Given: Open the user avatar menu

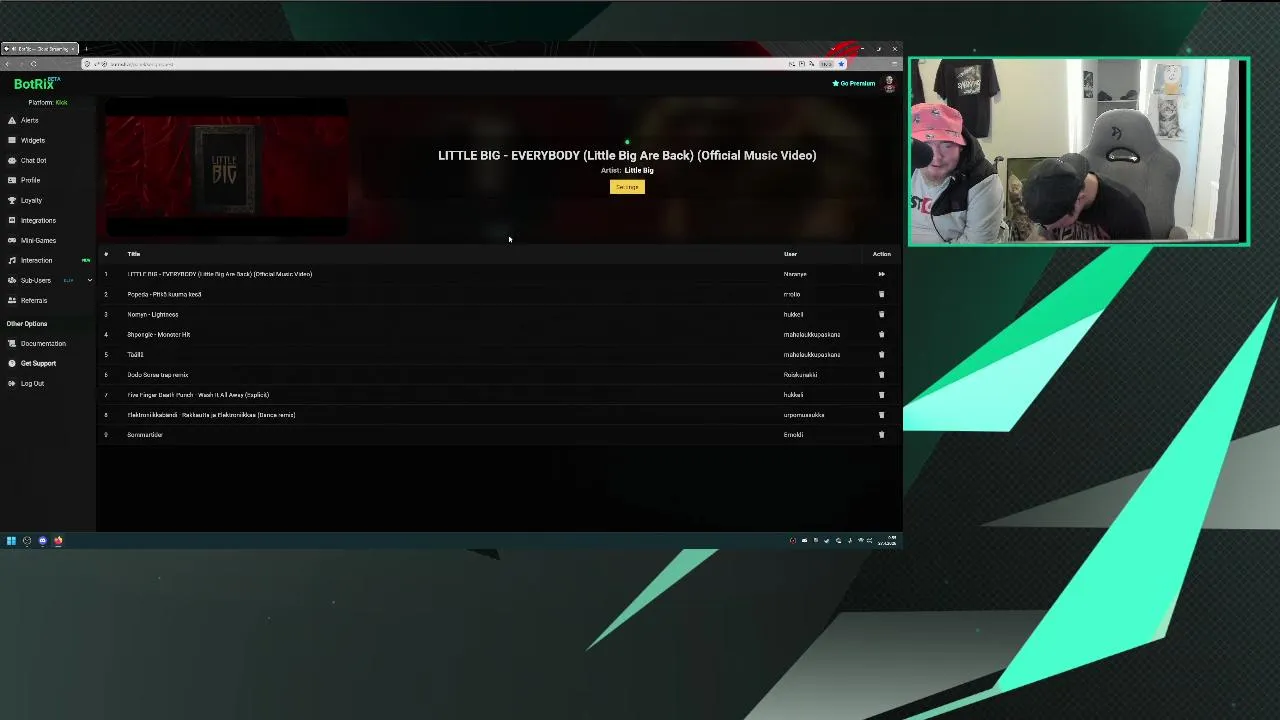Looking at the screenshot, I should pos(889,84).
